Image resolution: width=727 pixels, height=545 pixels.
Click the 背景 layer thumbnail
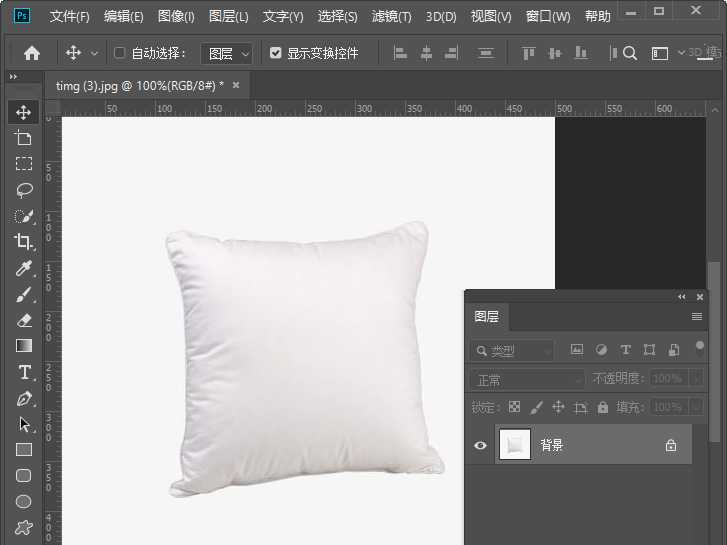[515, 445]
